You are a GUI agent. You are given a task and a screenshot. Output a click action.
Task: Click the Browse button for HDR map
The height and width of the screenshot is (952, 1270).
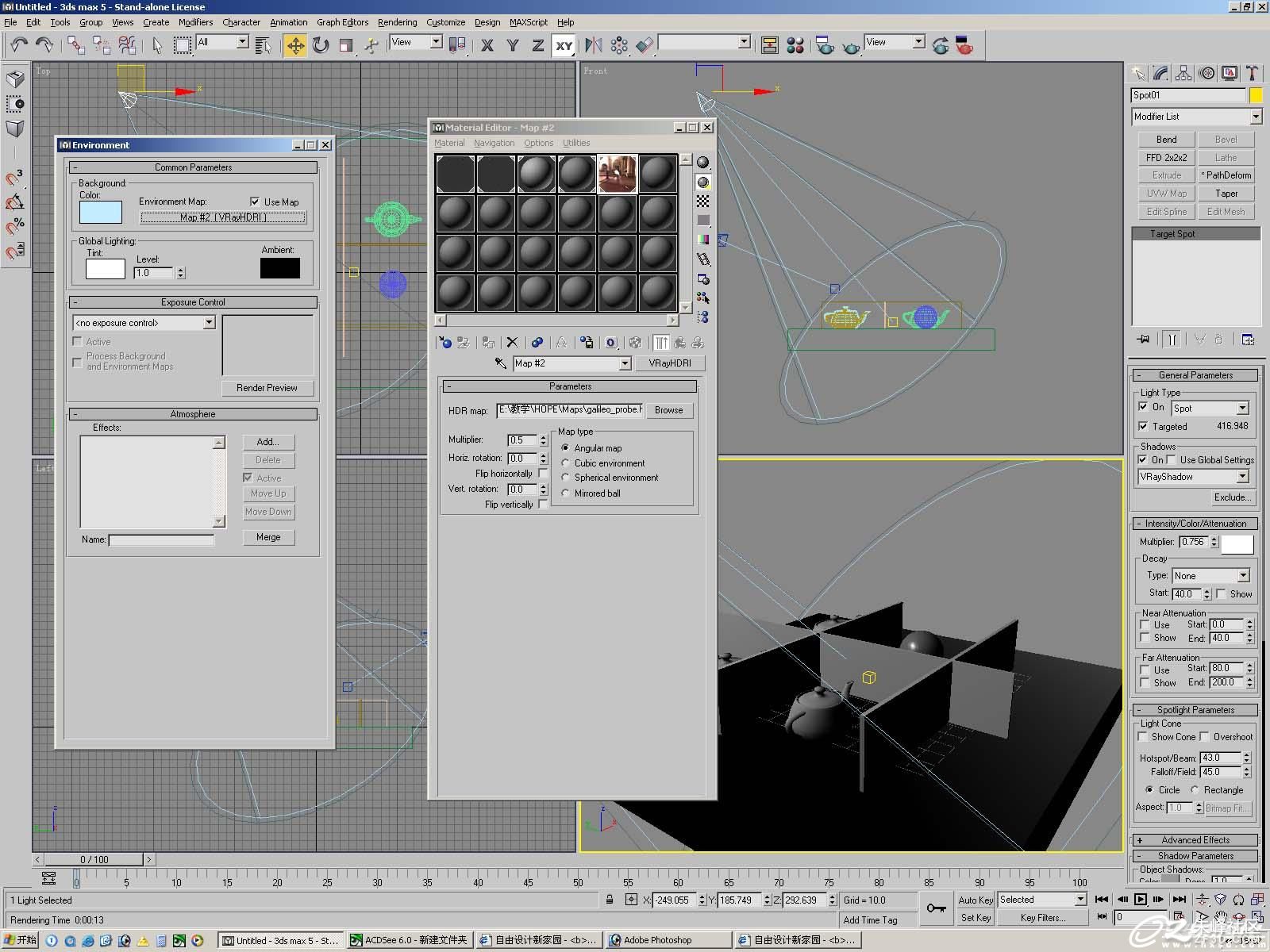click(x=668, y=410)
